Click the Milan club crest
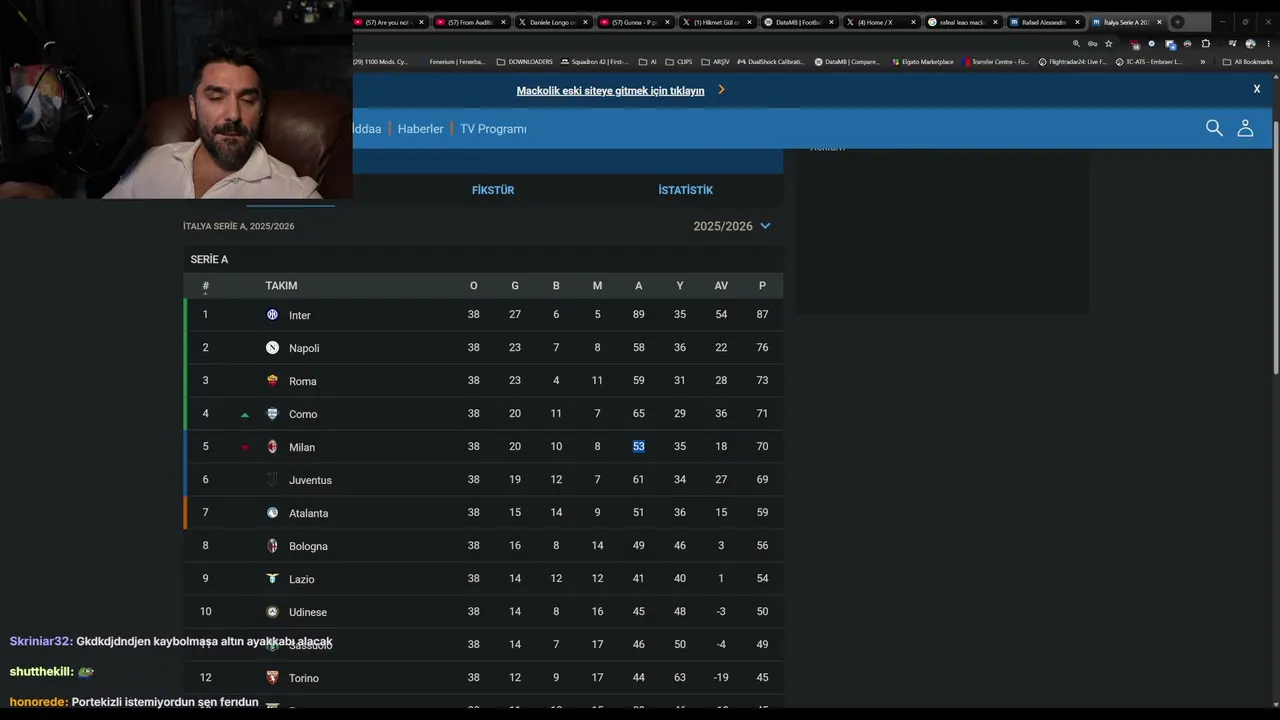This screenshot has width=1280, height=720. (x=272, y=447)
